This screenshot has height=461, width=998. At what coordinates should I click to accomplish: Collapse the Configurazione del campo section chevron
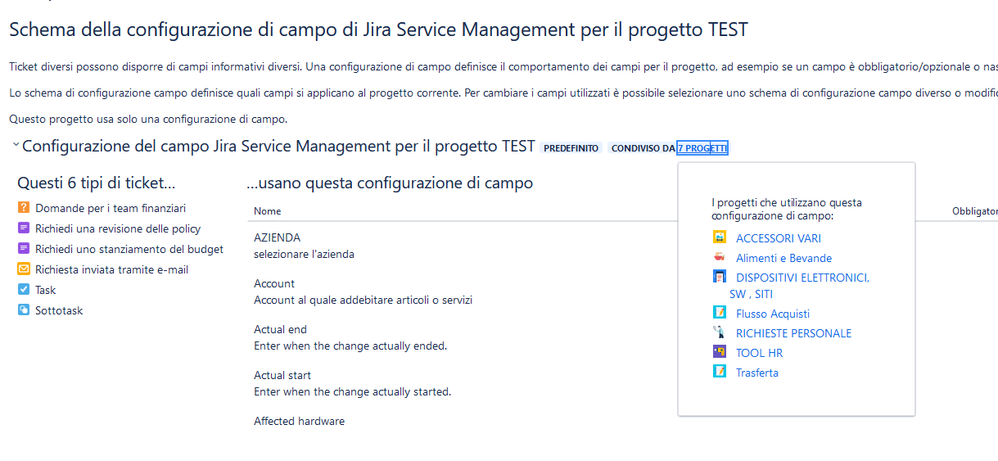click(15, 146)
